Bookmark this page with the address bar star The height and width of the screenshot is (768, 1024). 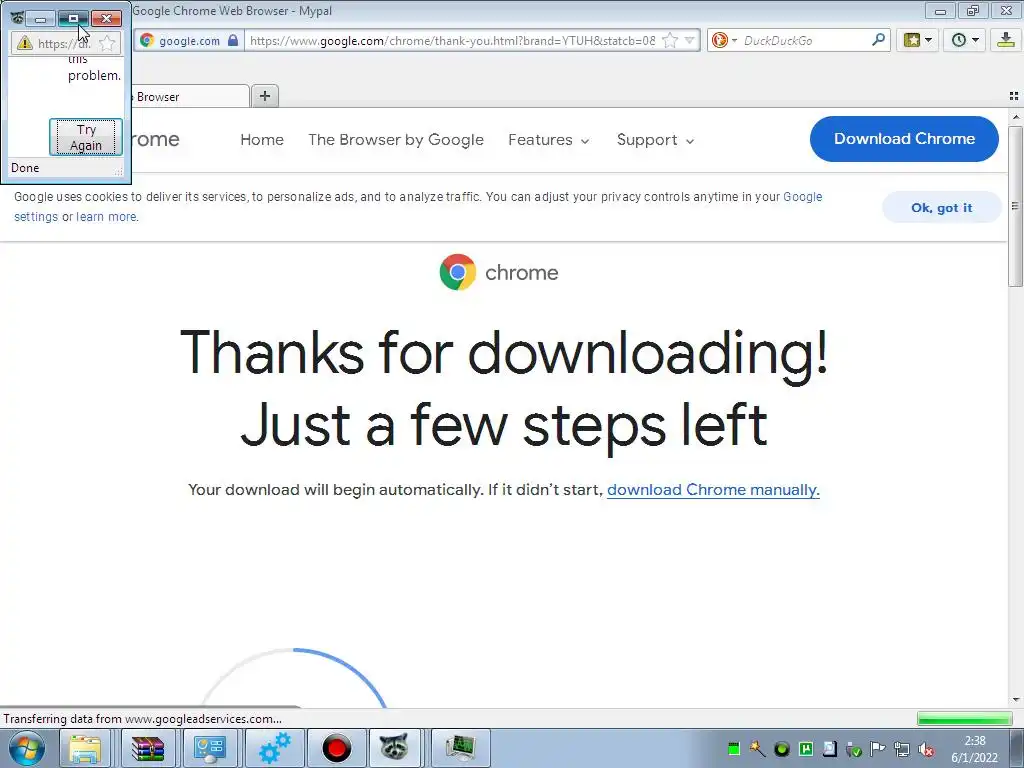click(x=669, y=40)
